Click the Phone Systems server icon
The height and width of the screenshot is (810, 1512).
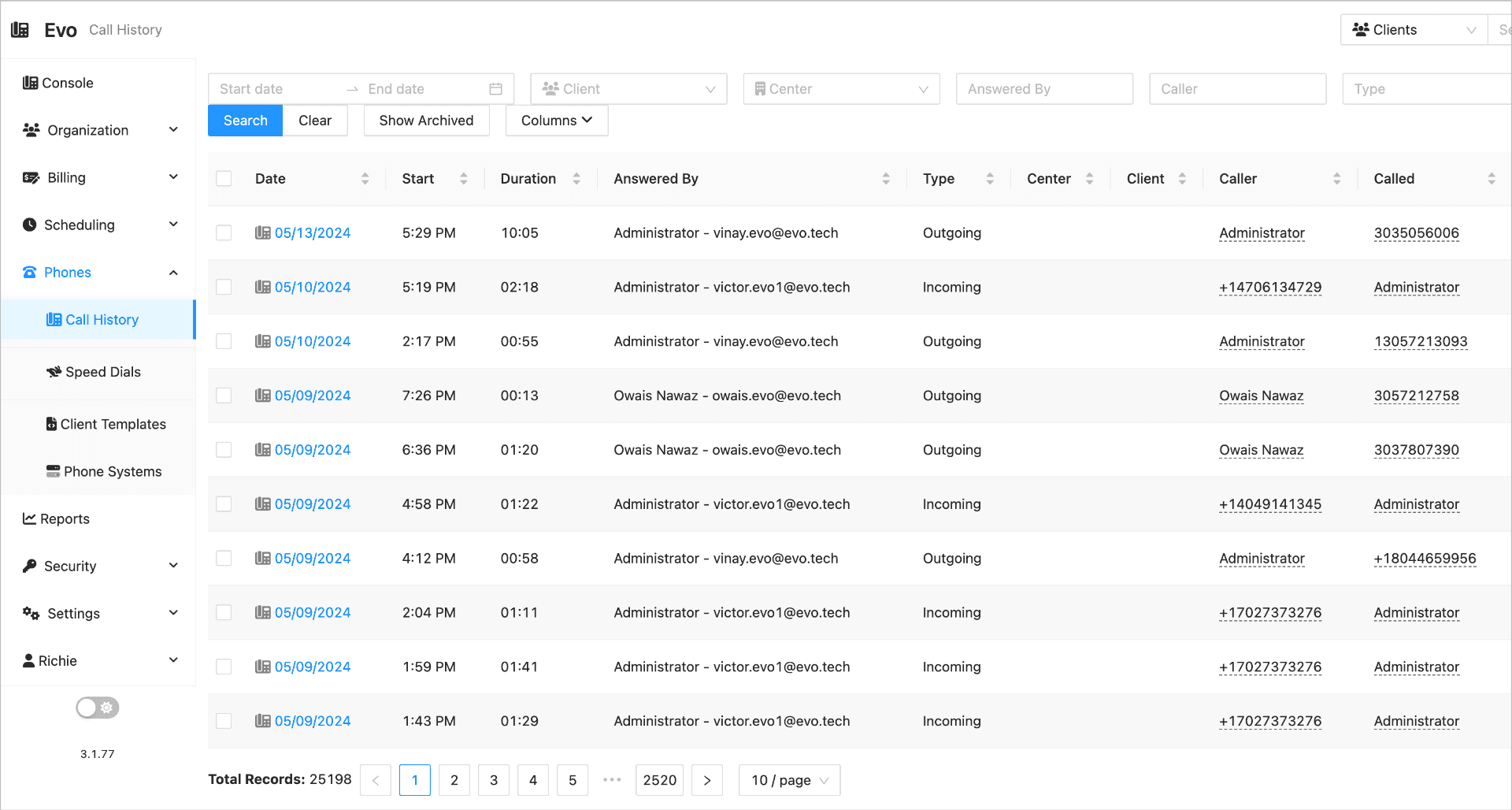[x=53, y=471]
